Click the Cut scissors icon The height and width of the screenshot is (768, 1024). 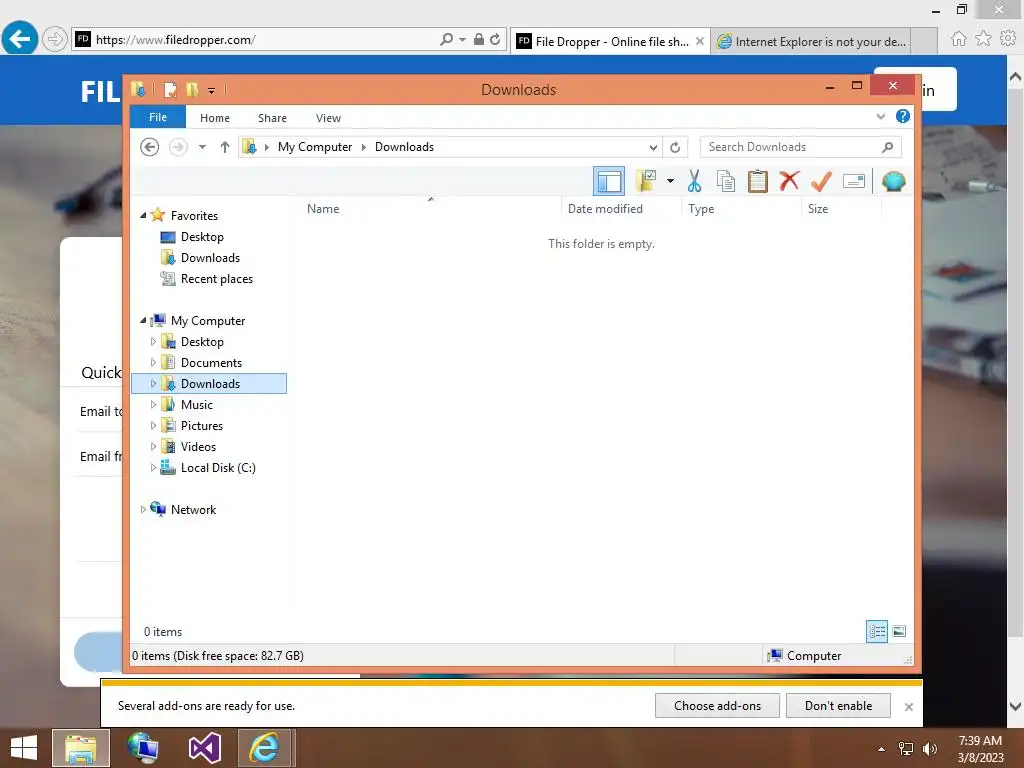point(694,181)
